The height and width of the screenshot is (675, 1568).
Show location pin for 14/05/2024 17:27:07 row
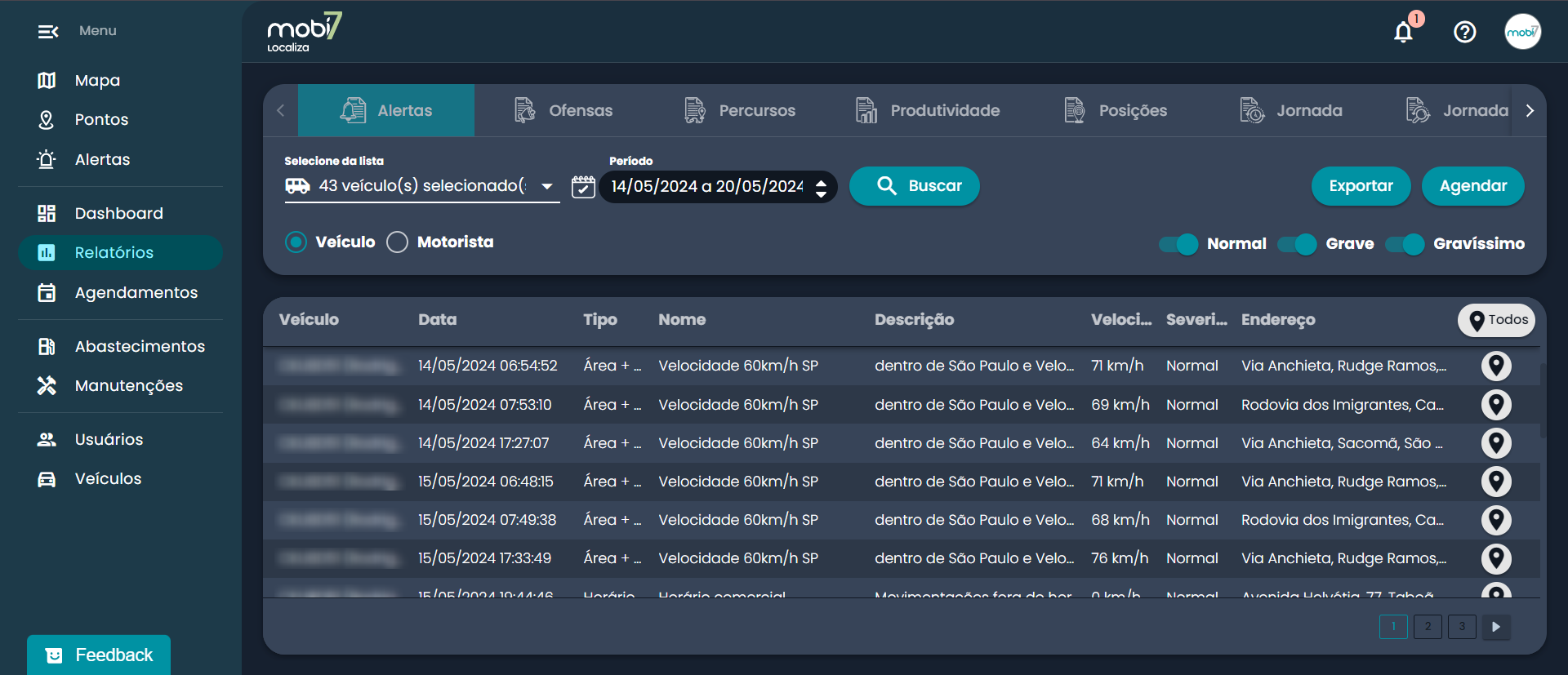1496,443
